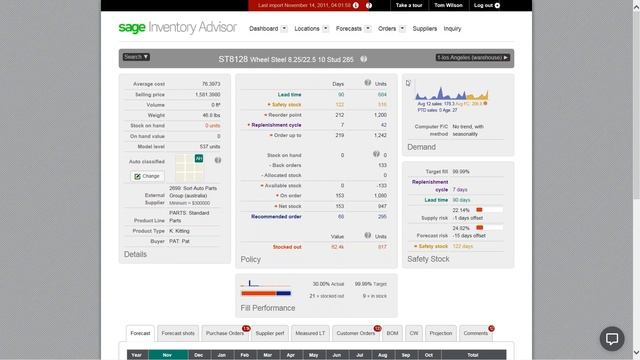Click the page vertical scrollbar down arrow
Screen dimensions: 640x360
[636, 353]
